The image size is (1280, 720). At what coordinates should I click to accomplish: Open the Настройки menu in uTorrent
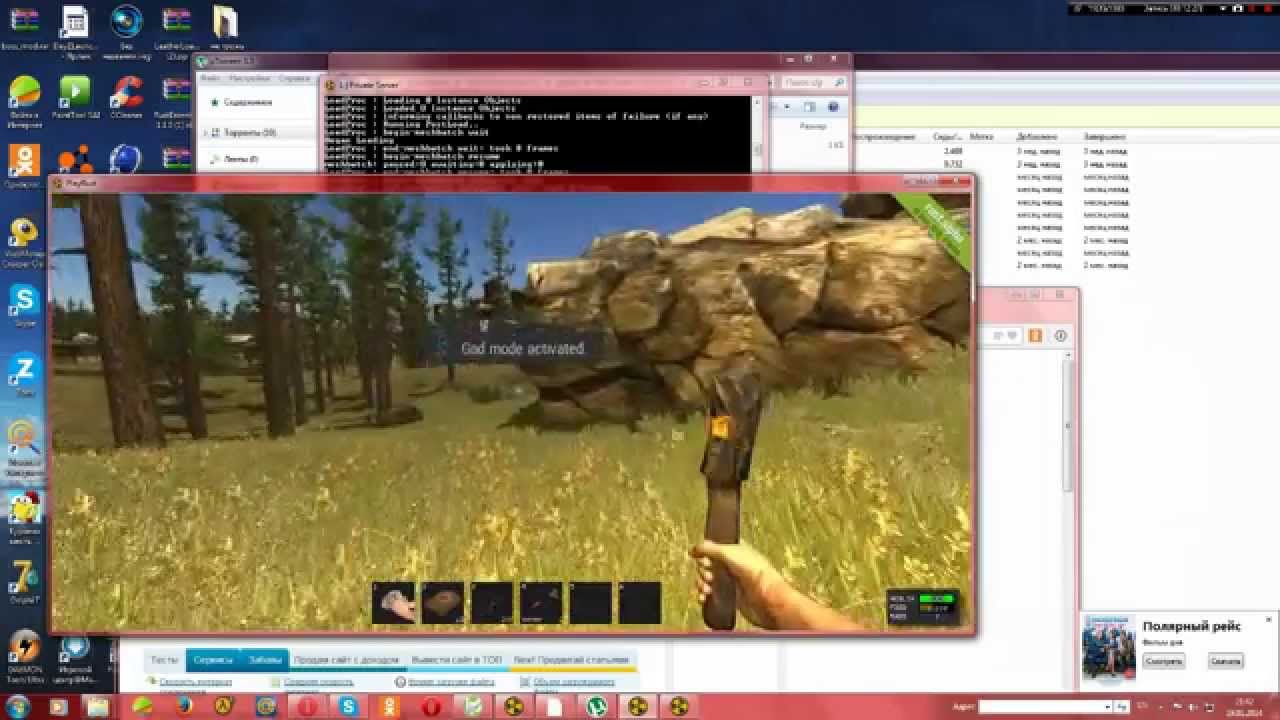pyautogui.click(x=248, y=78)
